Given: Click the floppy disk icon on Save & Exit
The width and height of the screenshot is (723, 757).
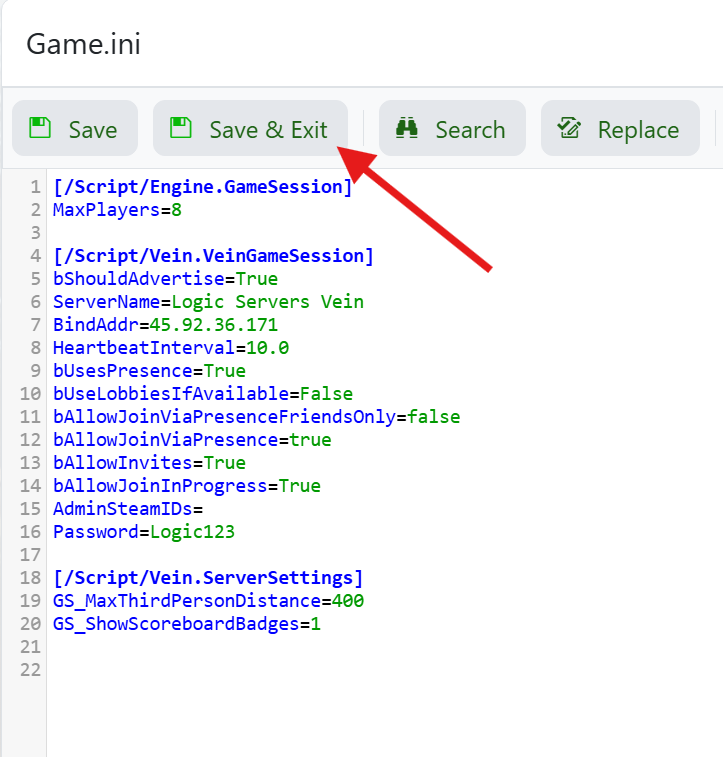Looking at the screenshot, I should pyautogui.click(x=181, y=129).
